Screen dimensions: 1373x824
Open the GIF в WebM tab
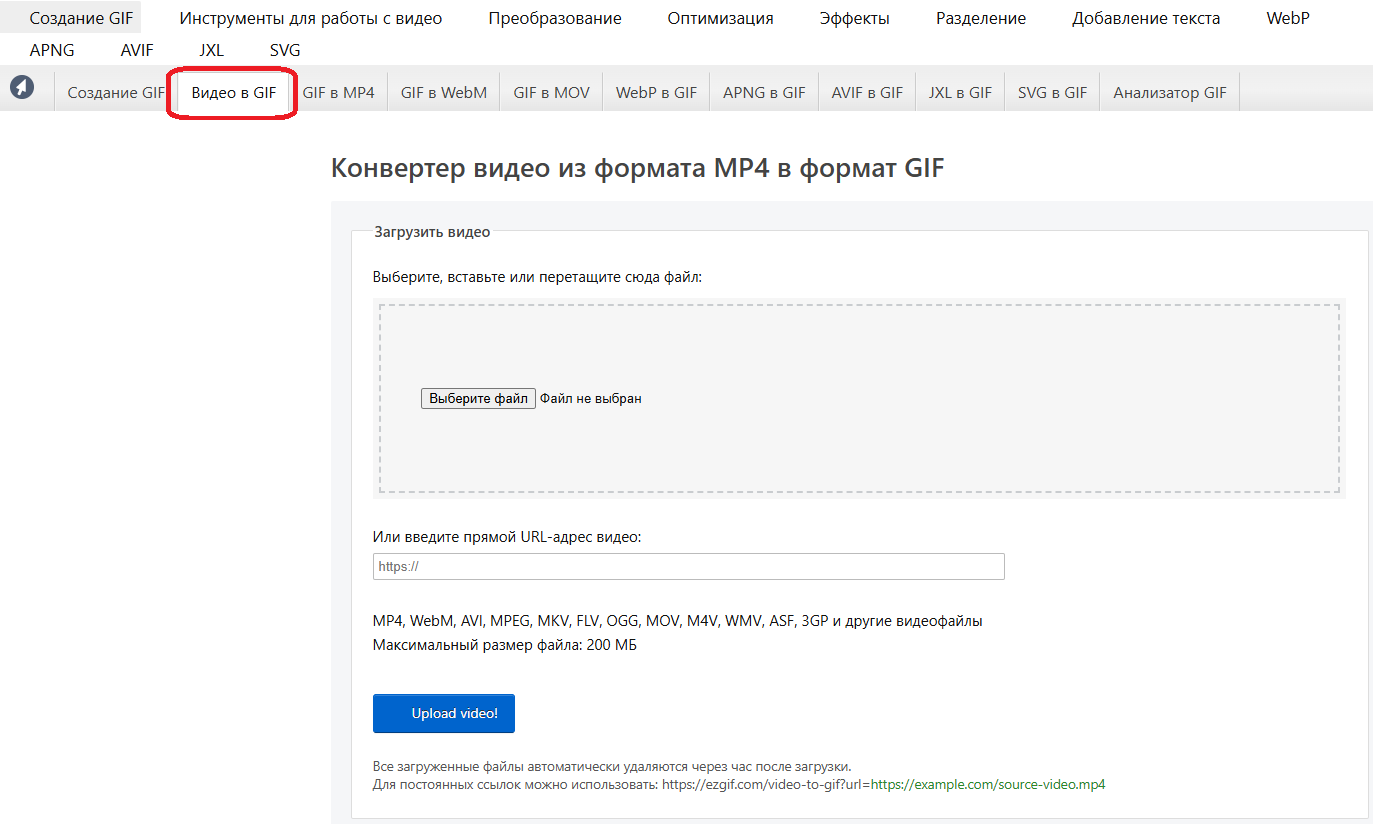[x=443, y=93]
